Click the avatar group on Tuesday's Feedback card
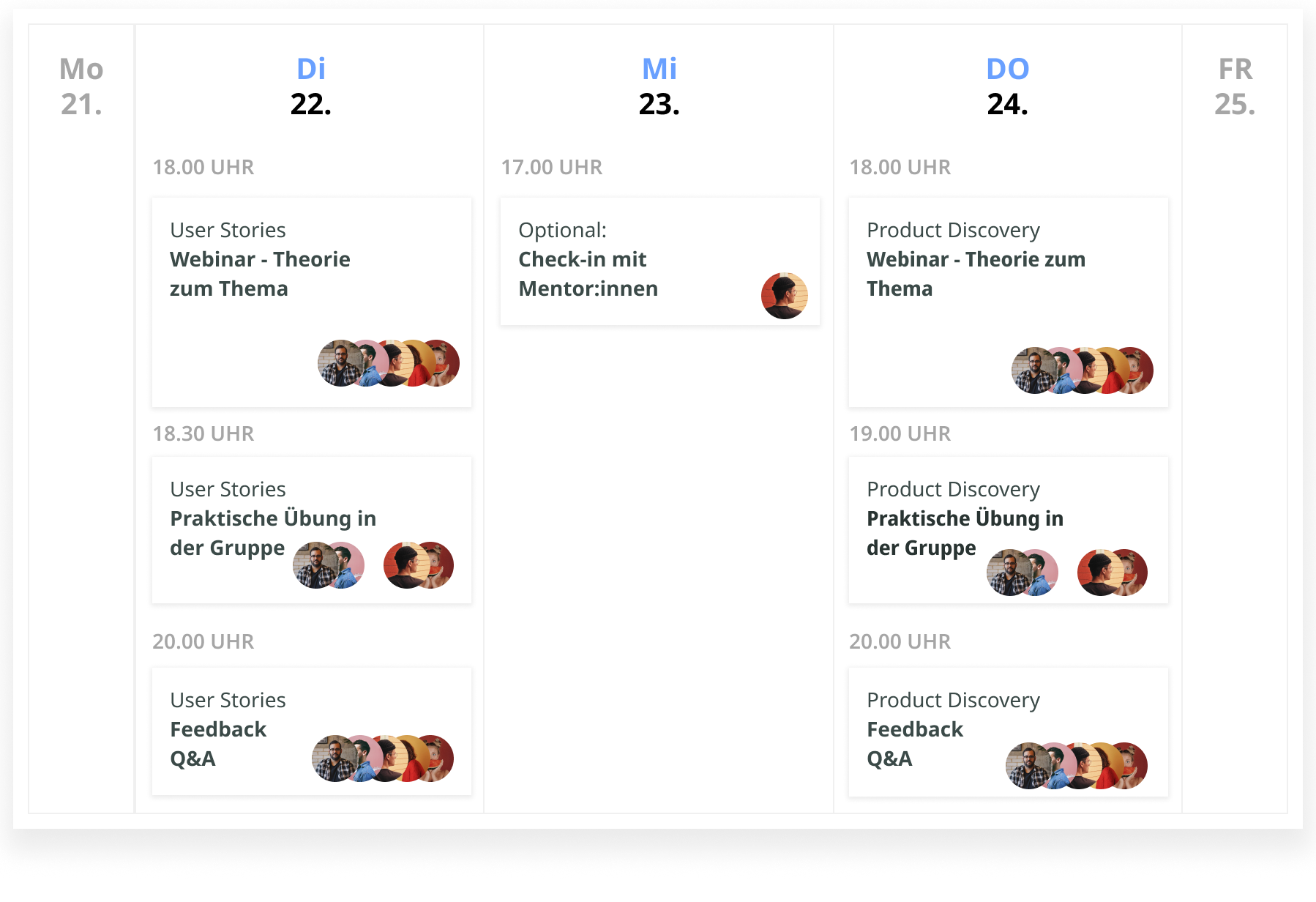The width and height of the screenshot is (1316, 902). coord(383,758)
